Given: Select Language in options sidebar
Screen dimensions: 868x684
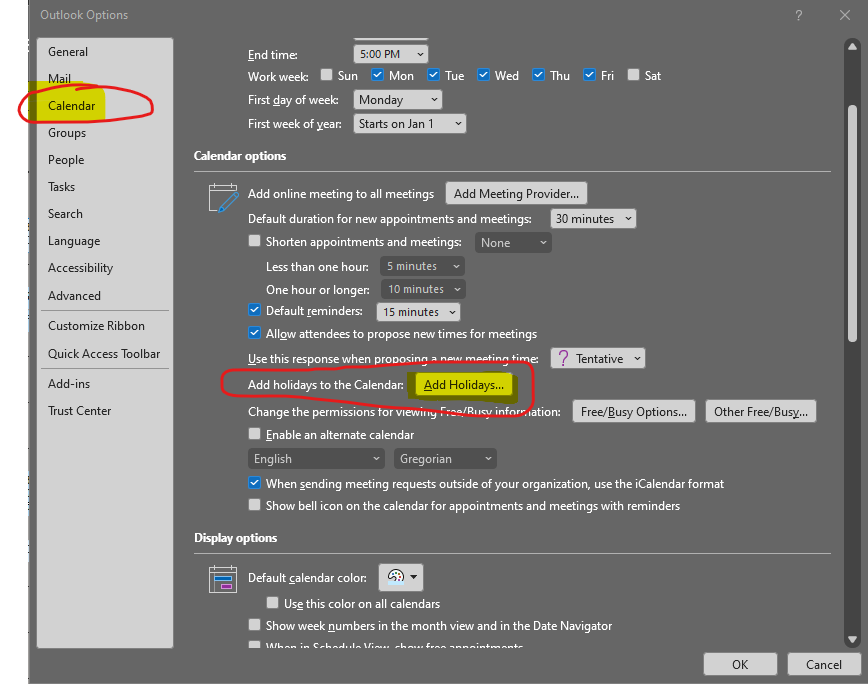Looking at the screenshot, I should [x=74, y=241].
